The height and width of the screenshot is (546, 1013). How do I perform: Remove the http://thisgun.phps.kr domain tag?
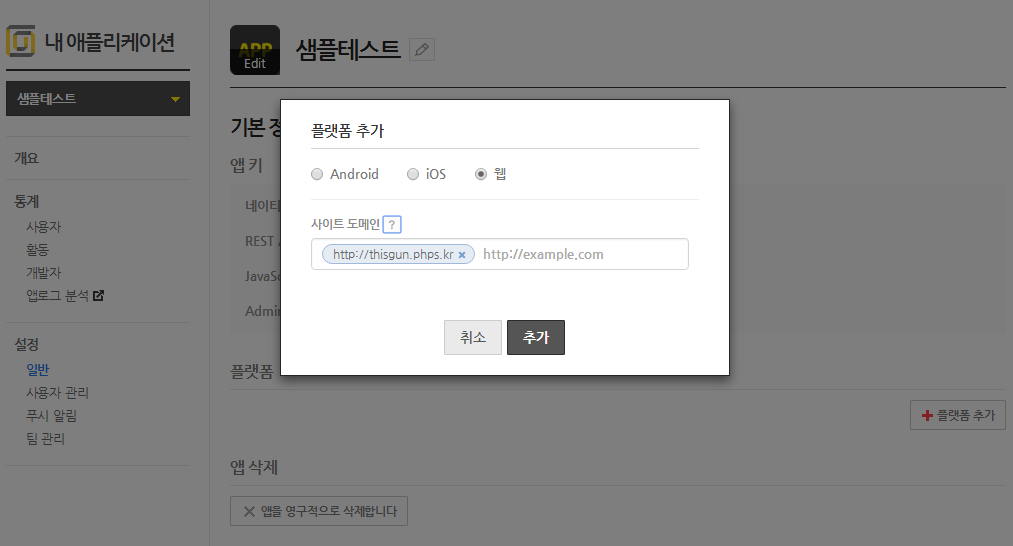coord(462,255)
